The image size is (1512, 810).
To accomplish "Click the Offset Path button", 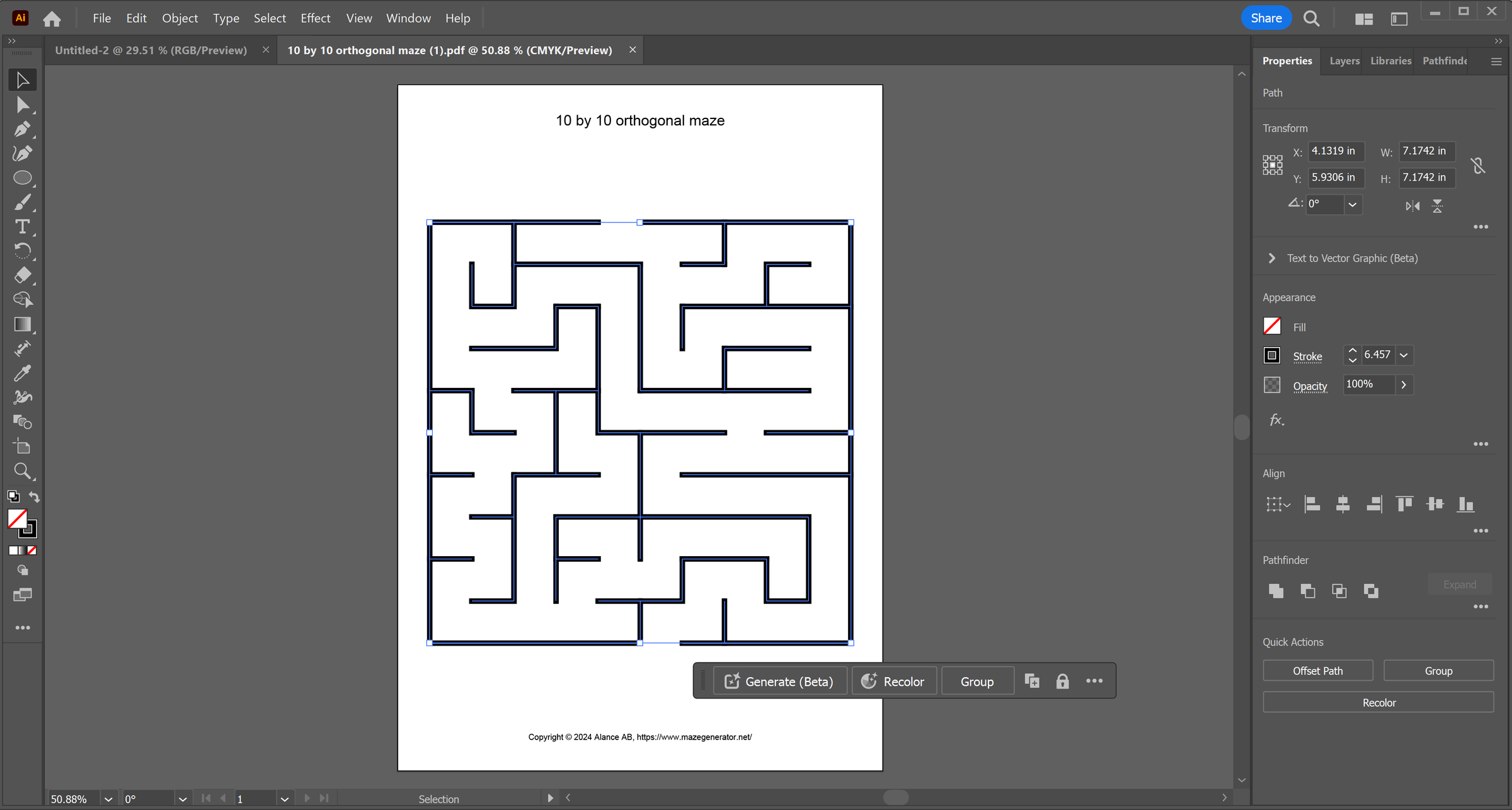I will 1317,671.
